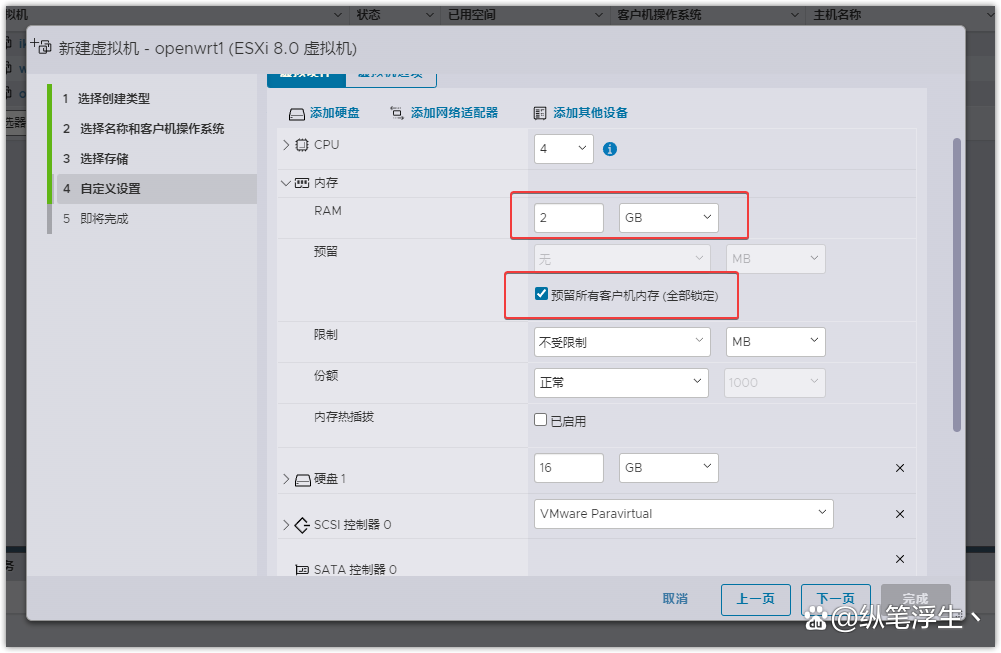Open the CPU count dropdown showing 4

coord(563,148)
